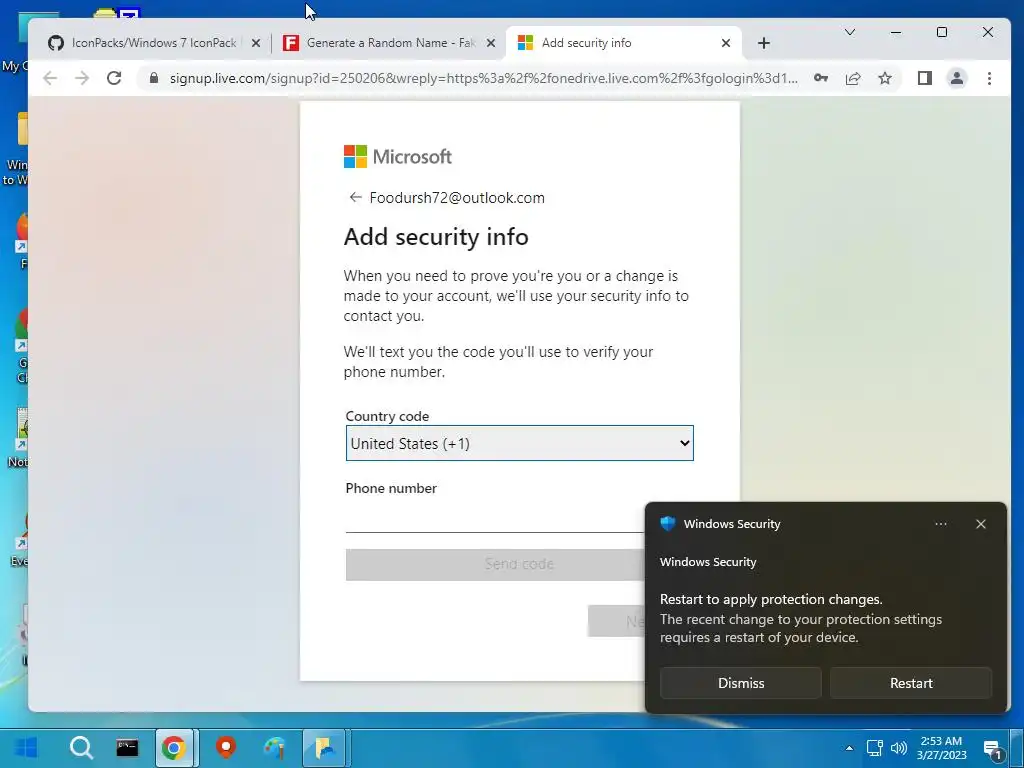1024x768 pixels.
Task: Click the Send code button
Action: click(x=494, y=564)
